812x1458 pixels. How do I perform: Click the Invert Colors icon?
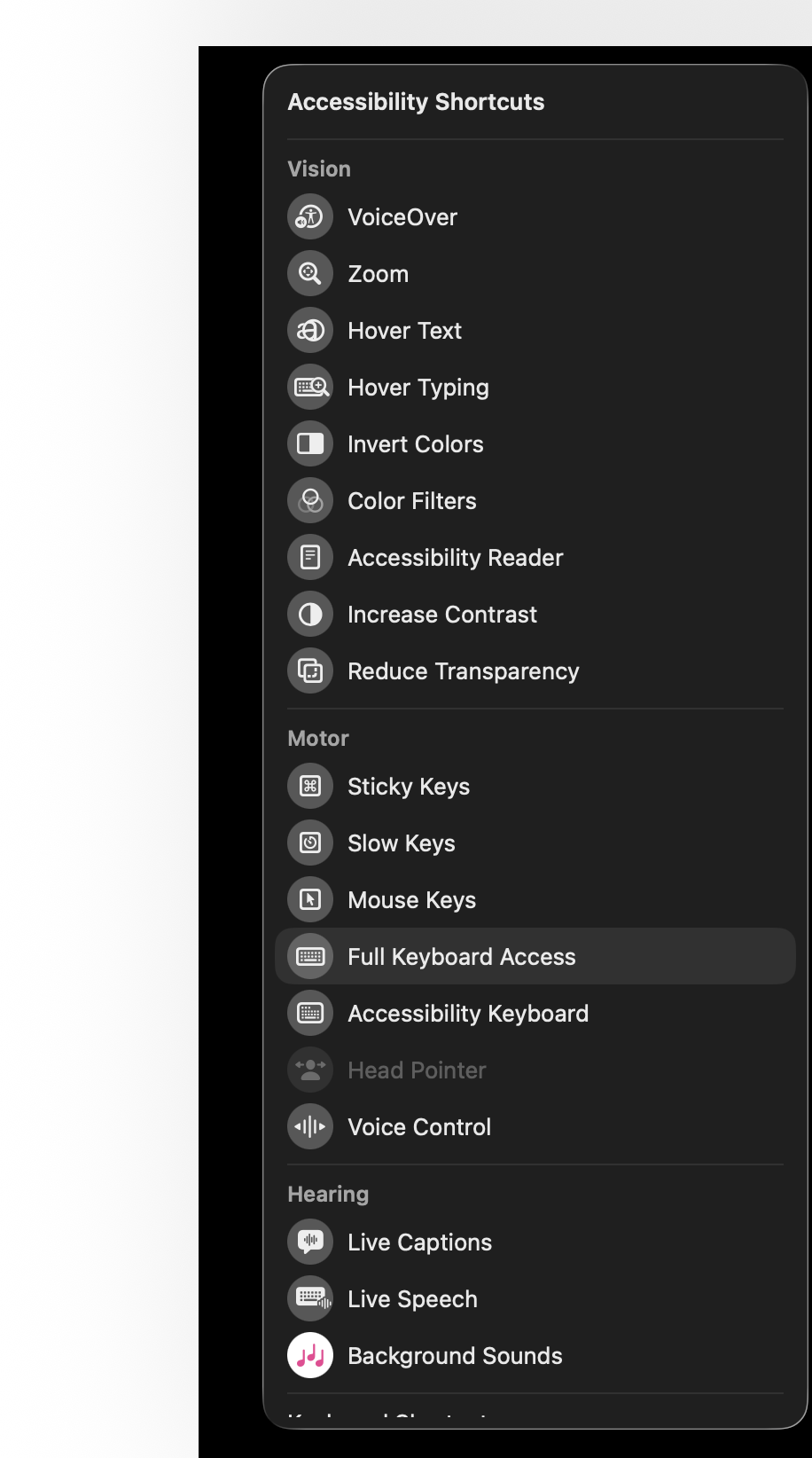(310, 444)
